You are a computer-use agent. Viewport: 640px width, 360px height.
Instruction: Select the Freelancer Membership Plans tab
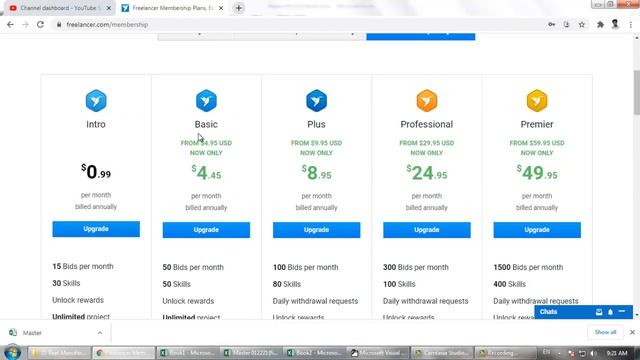click(171, 8)
